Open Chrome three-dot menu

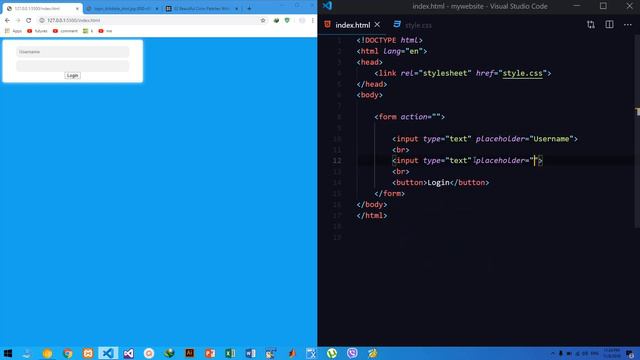[x=313, y=20]
